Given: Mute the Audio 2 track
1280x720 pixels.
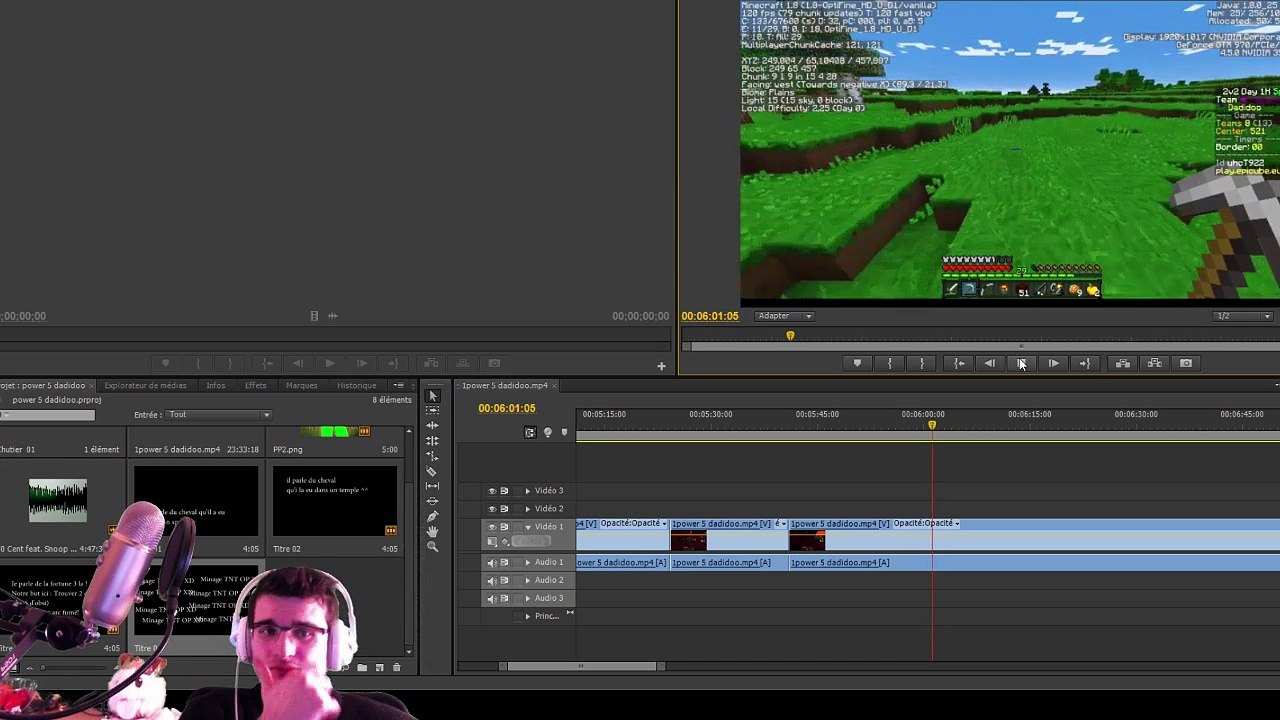Looking at the screenshot, I should click(492, 581).
